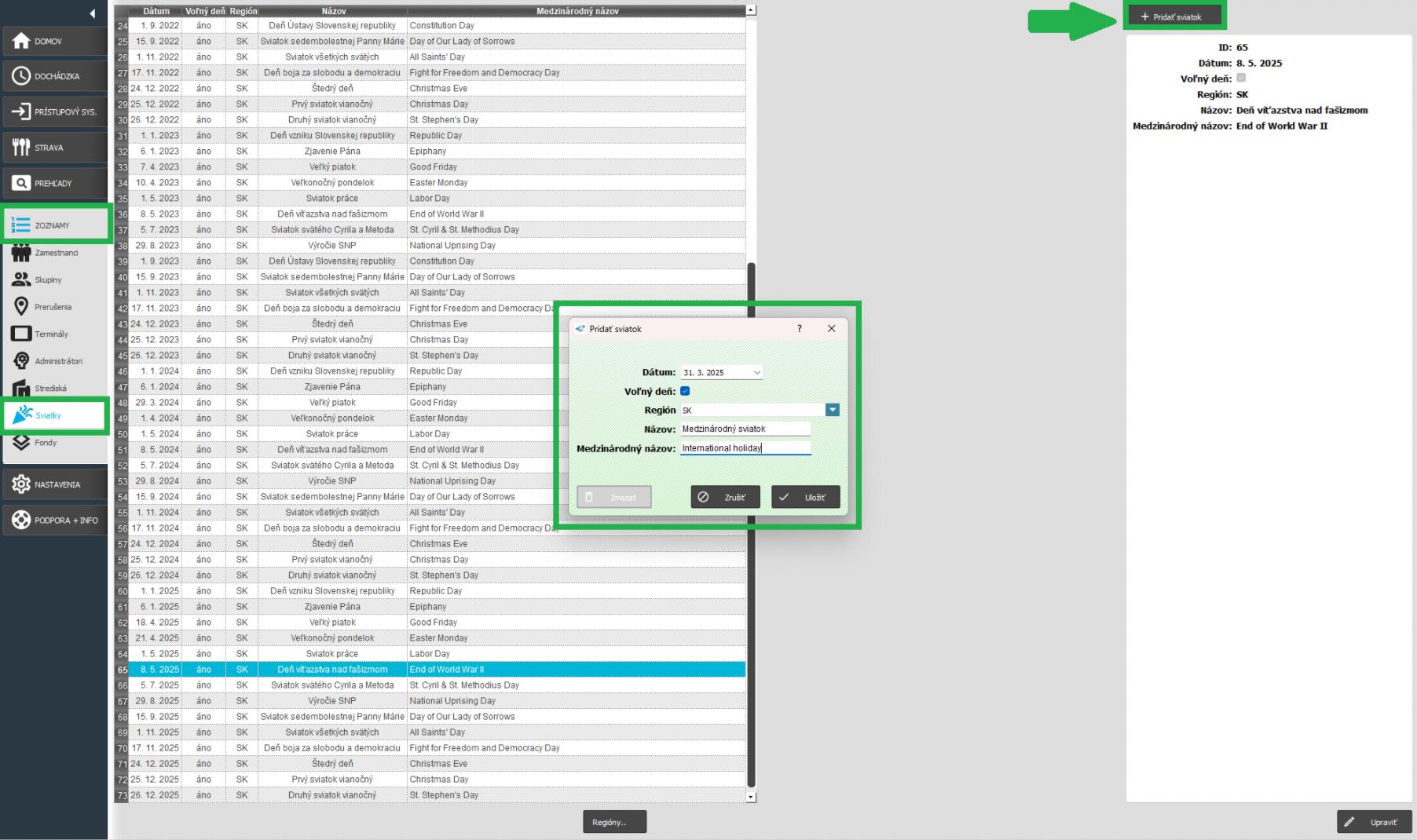
Task: Open the Strava cutlery icon
Action: tap(21, 148)
